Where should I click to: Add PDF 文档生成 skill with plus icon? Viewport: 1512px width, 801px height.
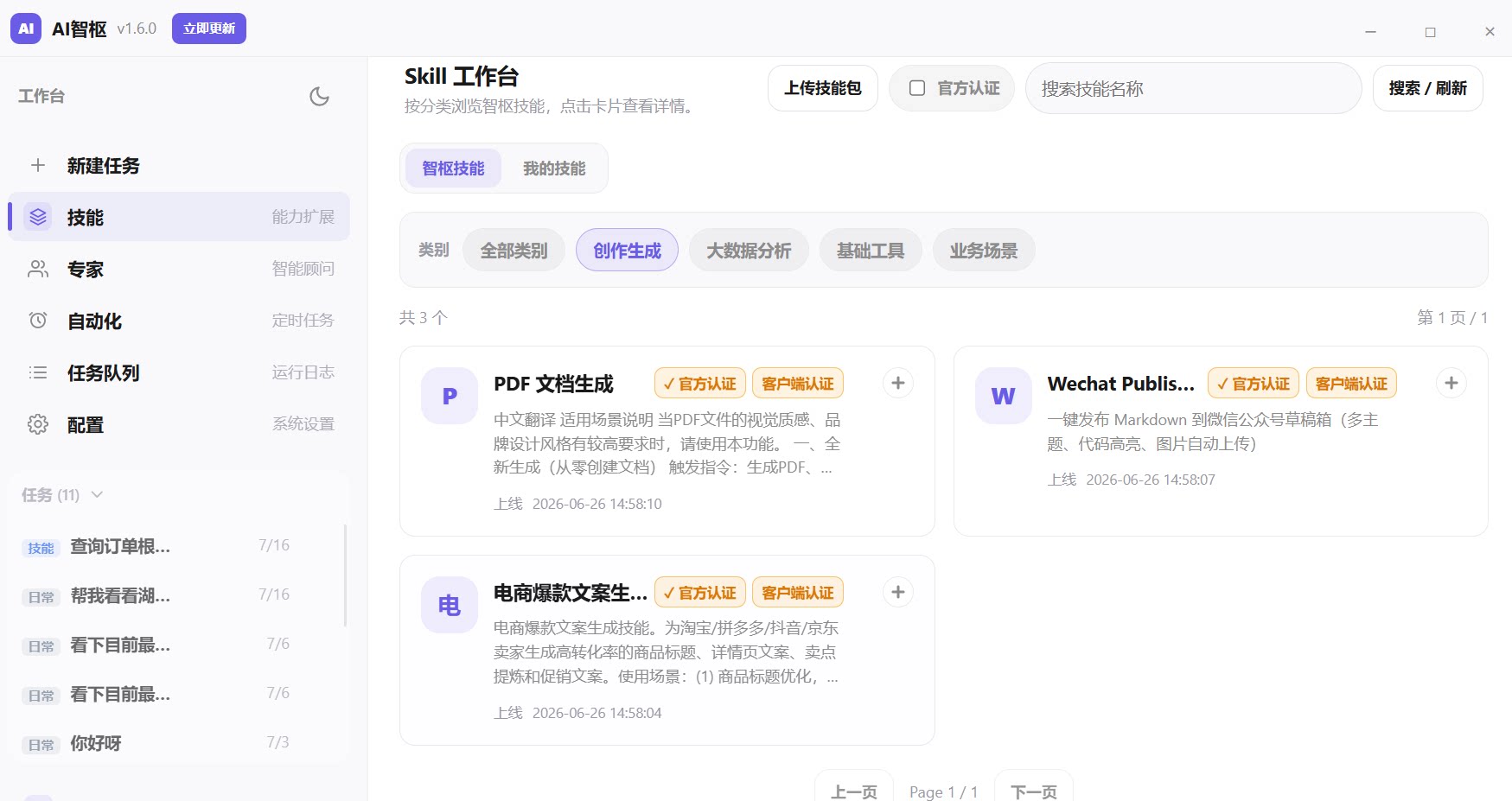point(898,383)
